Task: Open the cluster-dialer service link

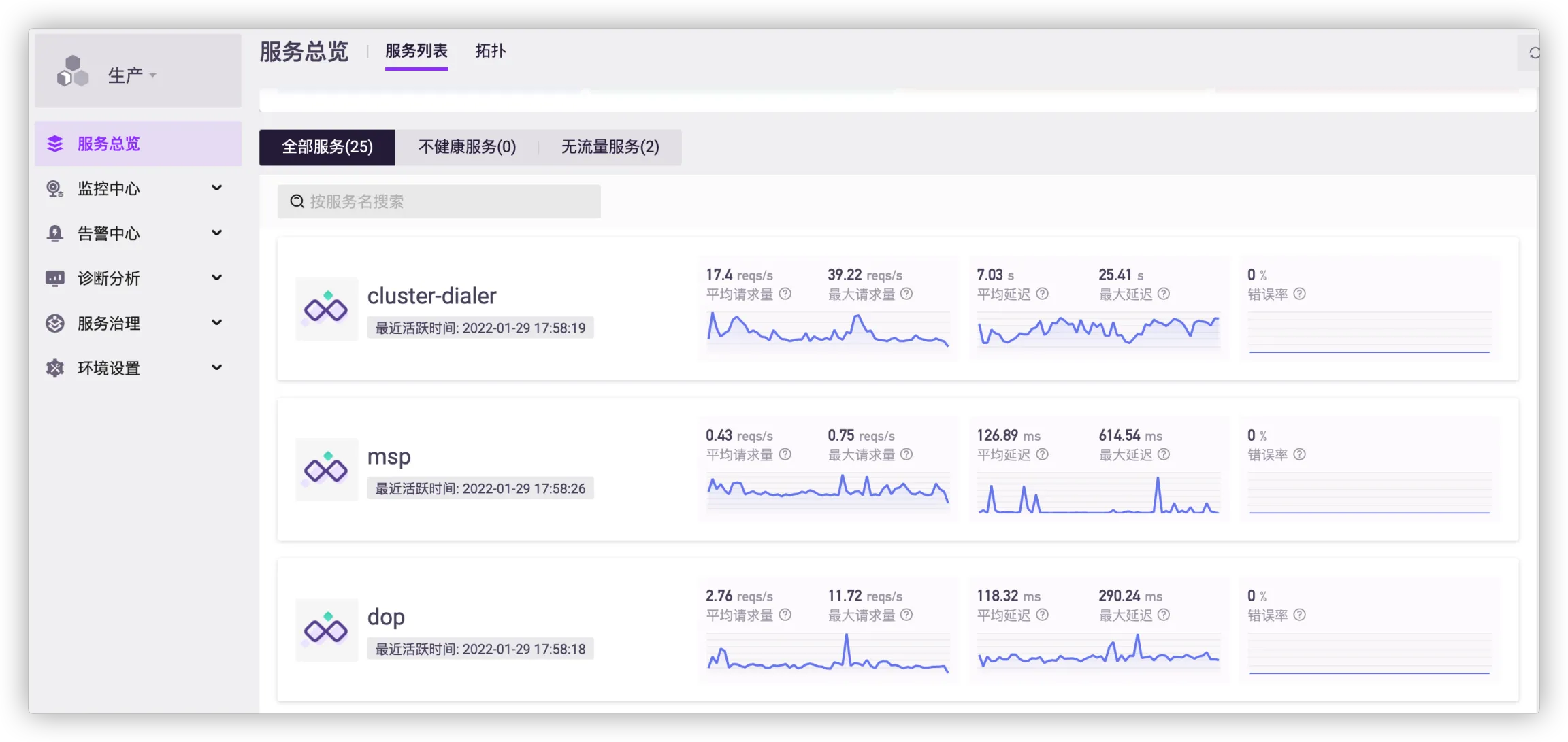Action: [431, 296]
